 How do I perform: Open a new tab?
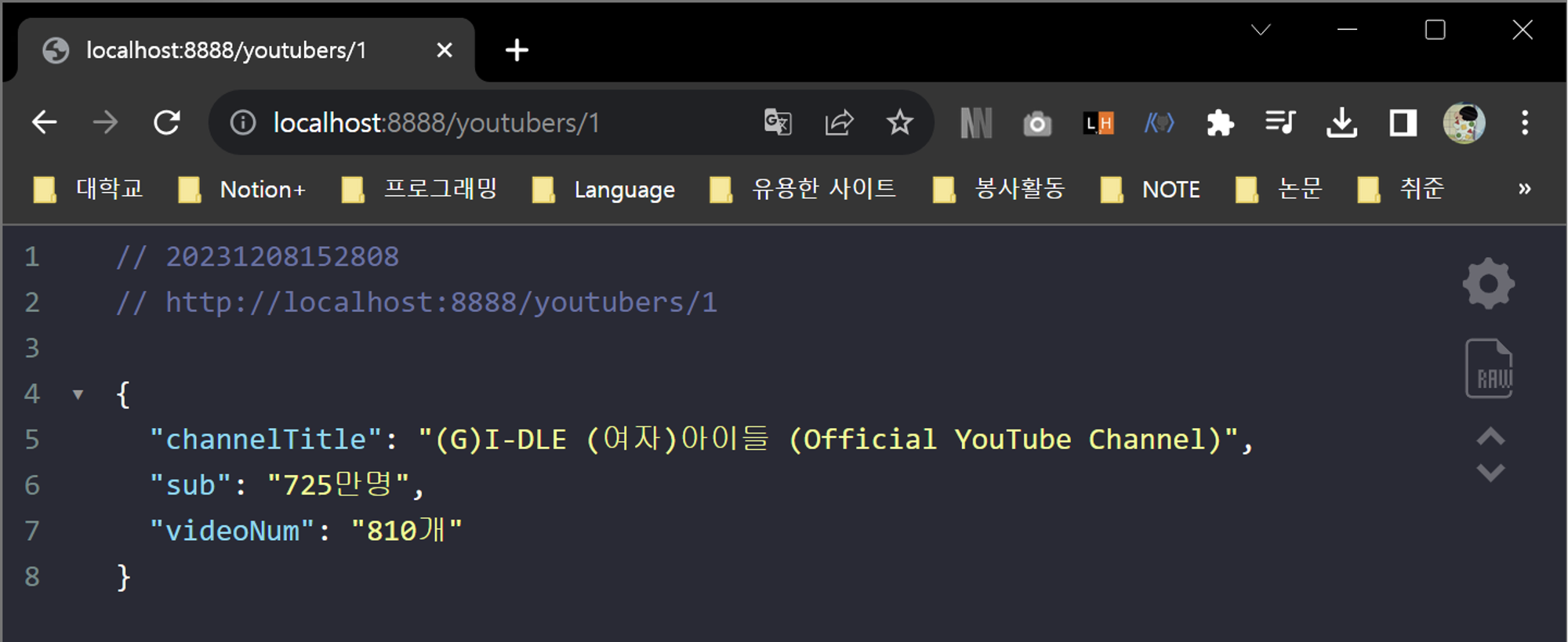coord(517,50)
